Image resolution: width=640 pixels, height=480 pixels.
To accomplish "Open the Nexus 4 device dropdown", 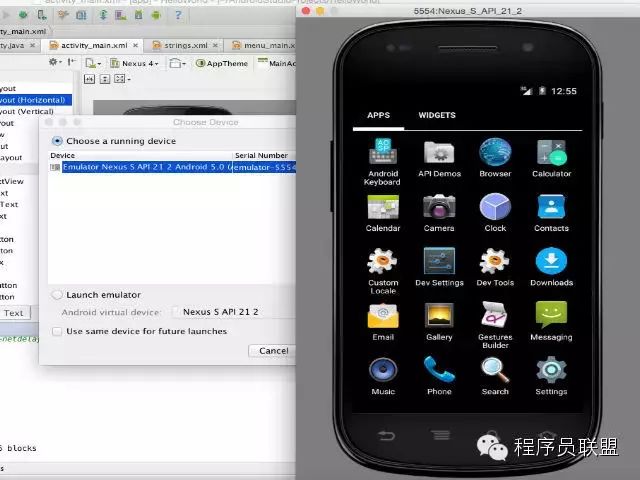I will (134, 63).
